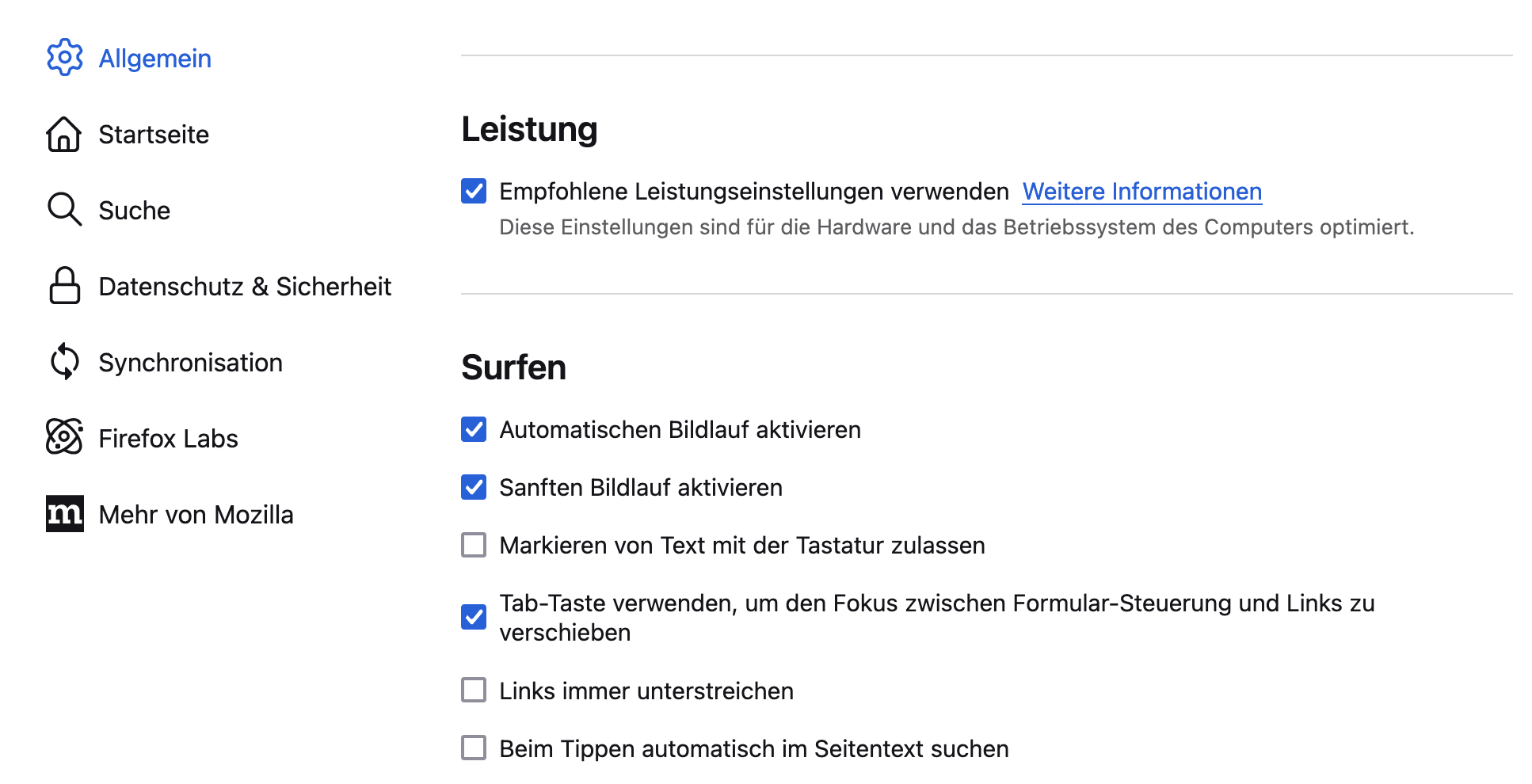Viewport: 1532px width, 784px height.
Task: Enable Markieren von Text mit der Tastatur
Action: coord(474,545)
